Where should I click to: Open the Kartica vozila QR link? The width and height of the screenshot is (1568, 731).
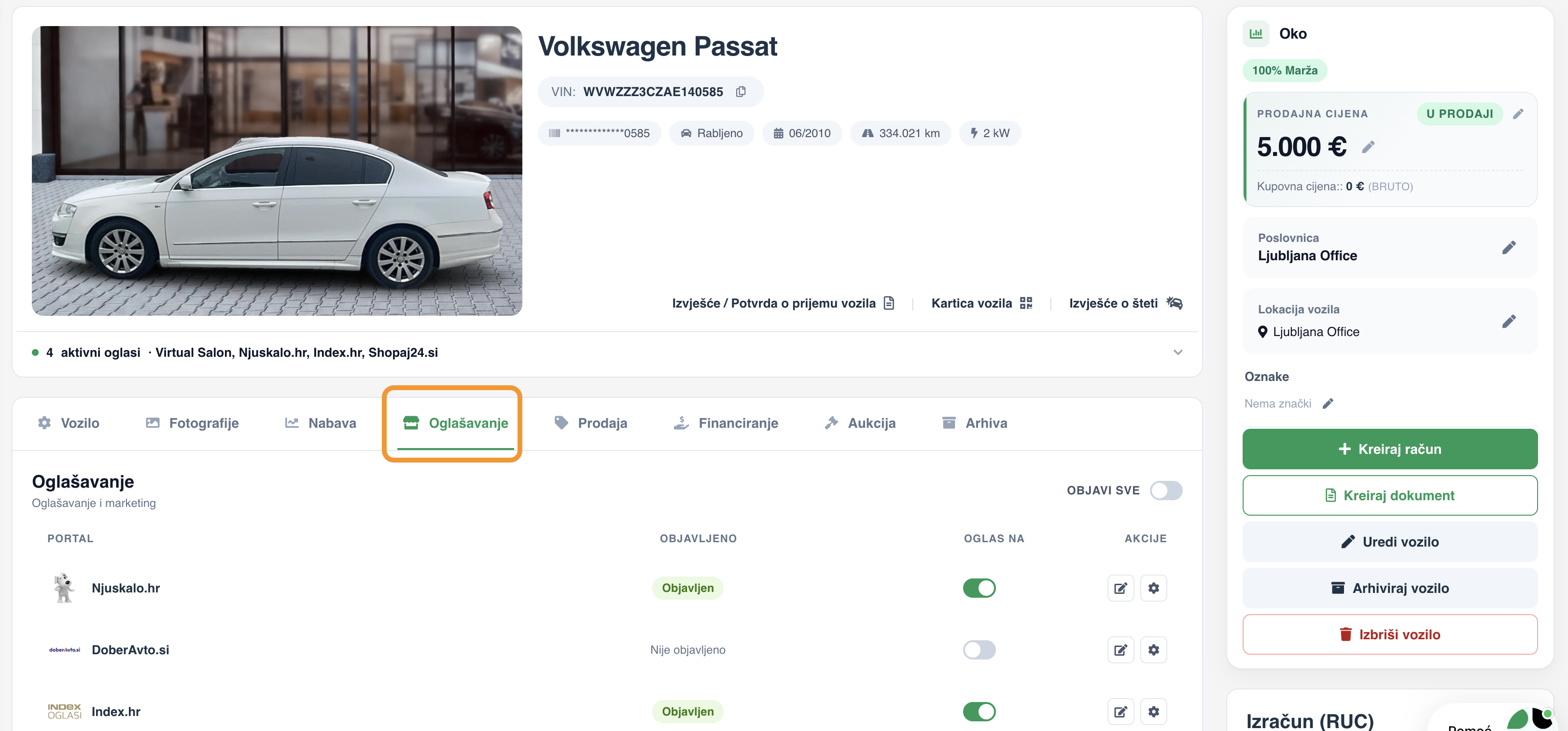coord(981,303)
